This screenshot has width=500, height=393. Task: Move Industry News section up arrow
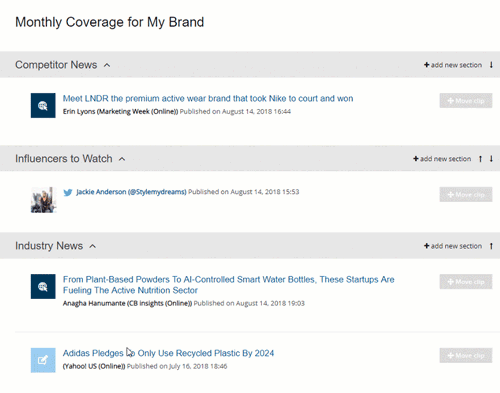pyautogui.click(x=491, y=246)
